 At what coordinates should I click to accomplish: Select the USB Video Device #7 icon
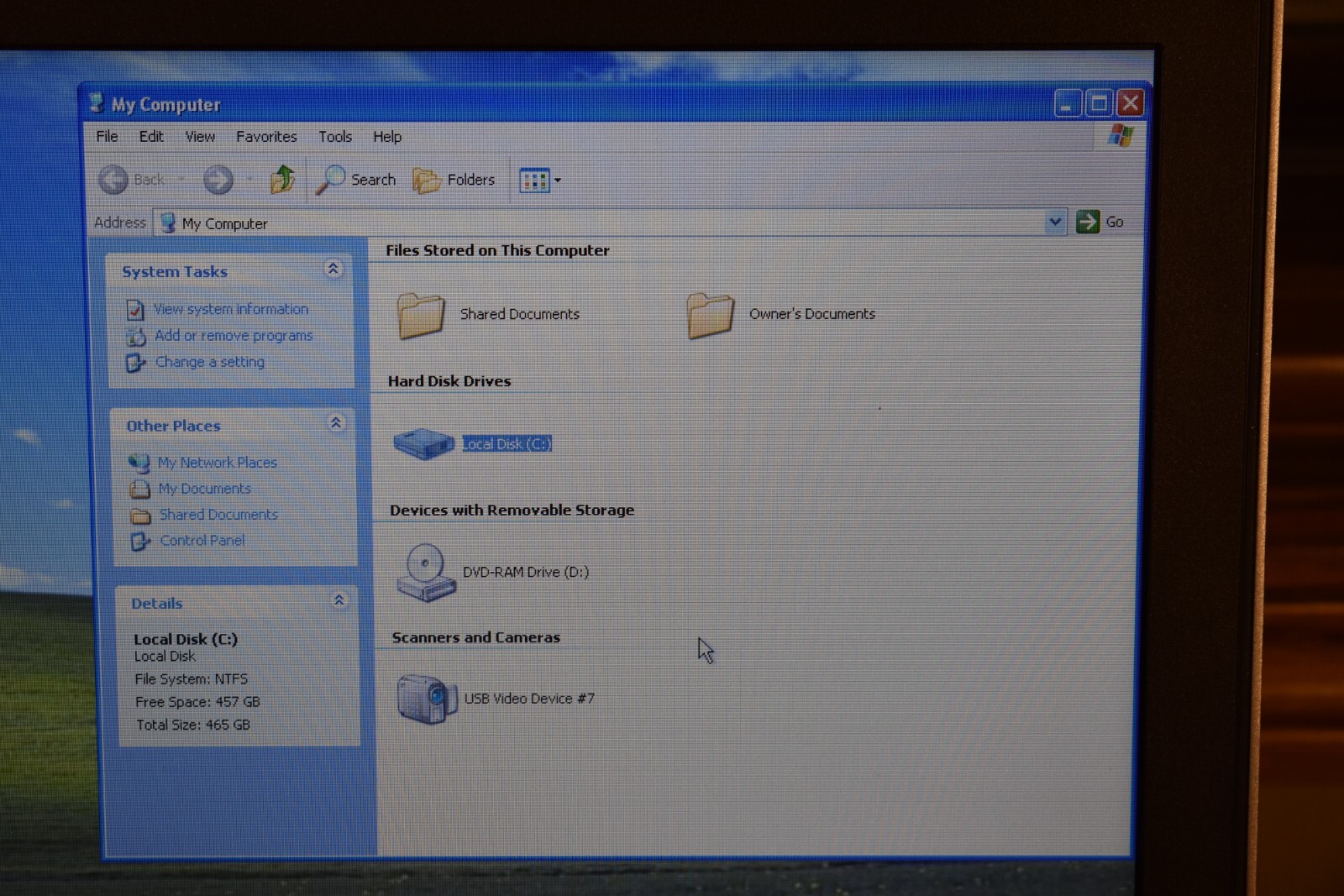click(x=428, y=699)
